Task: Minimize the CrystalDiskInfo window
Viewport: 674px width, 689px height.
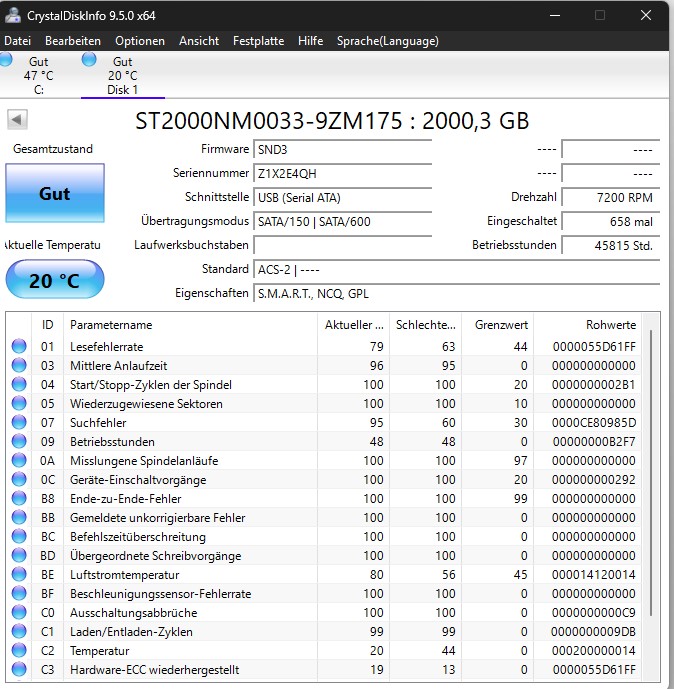Action: pyautogui.click(x=555, y=15)
